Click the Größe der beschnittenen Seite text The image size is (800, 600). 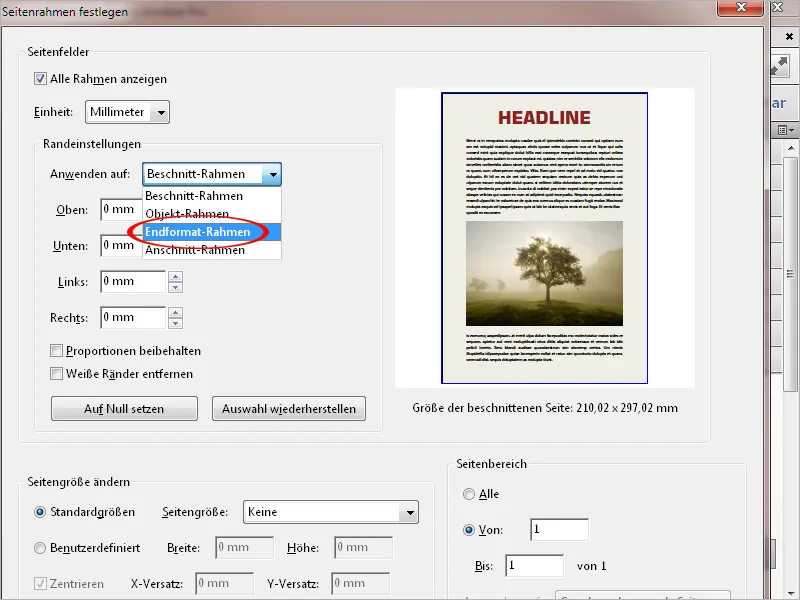[545, 408]
